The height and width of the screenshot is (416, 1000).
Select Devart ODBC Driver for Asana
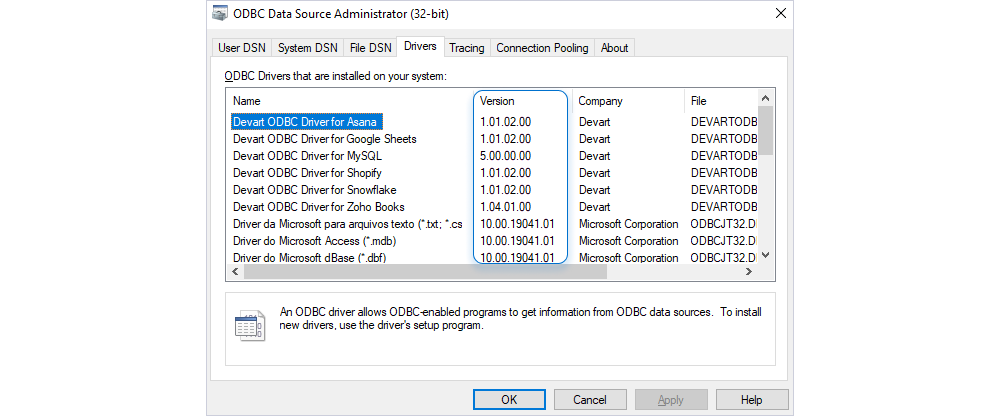[307, 122]
